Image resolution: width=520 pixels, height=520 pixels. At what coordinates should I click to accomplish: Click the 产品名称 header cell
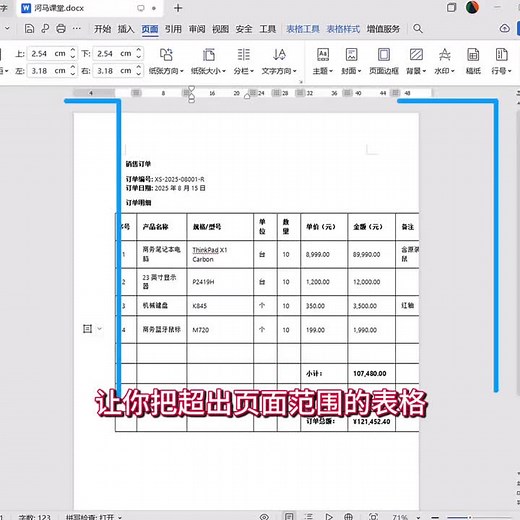pyautogui.click(x=162, y=227)
